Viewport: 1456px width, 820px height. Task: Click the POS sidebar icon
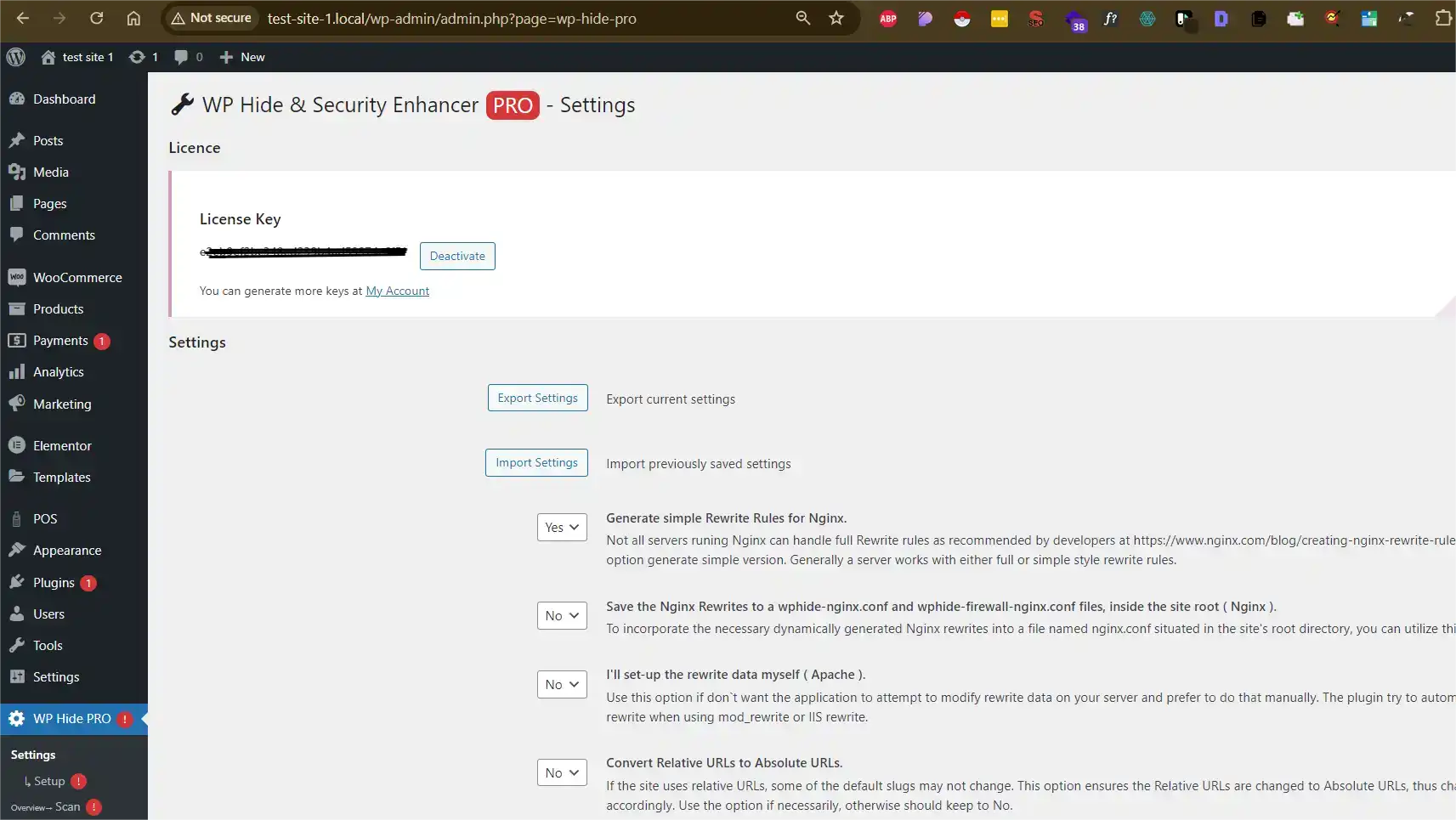coord(16,518)
